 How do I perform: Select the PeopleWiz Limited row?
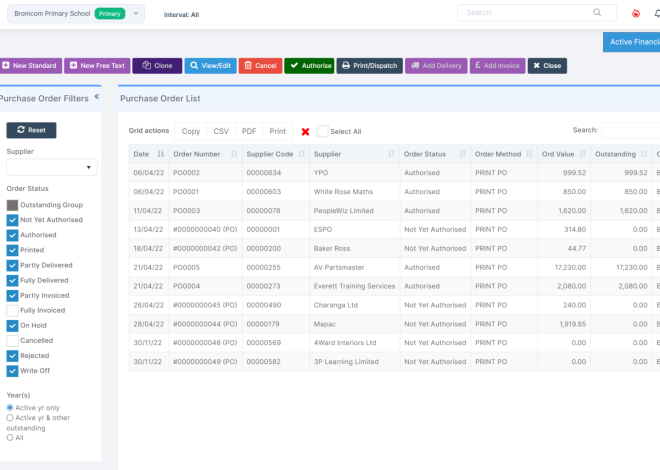click(394, 210)
